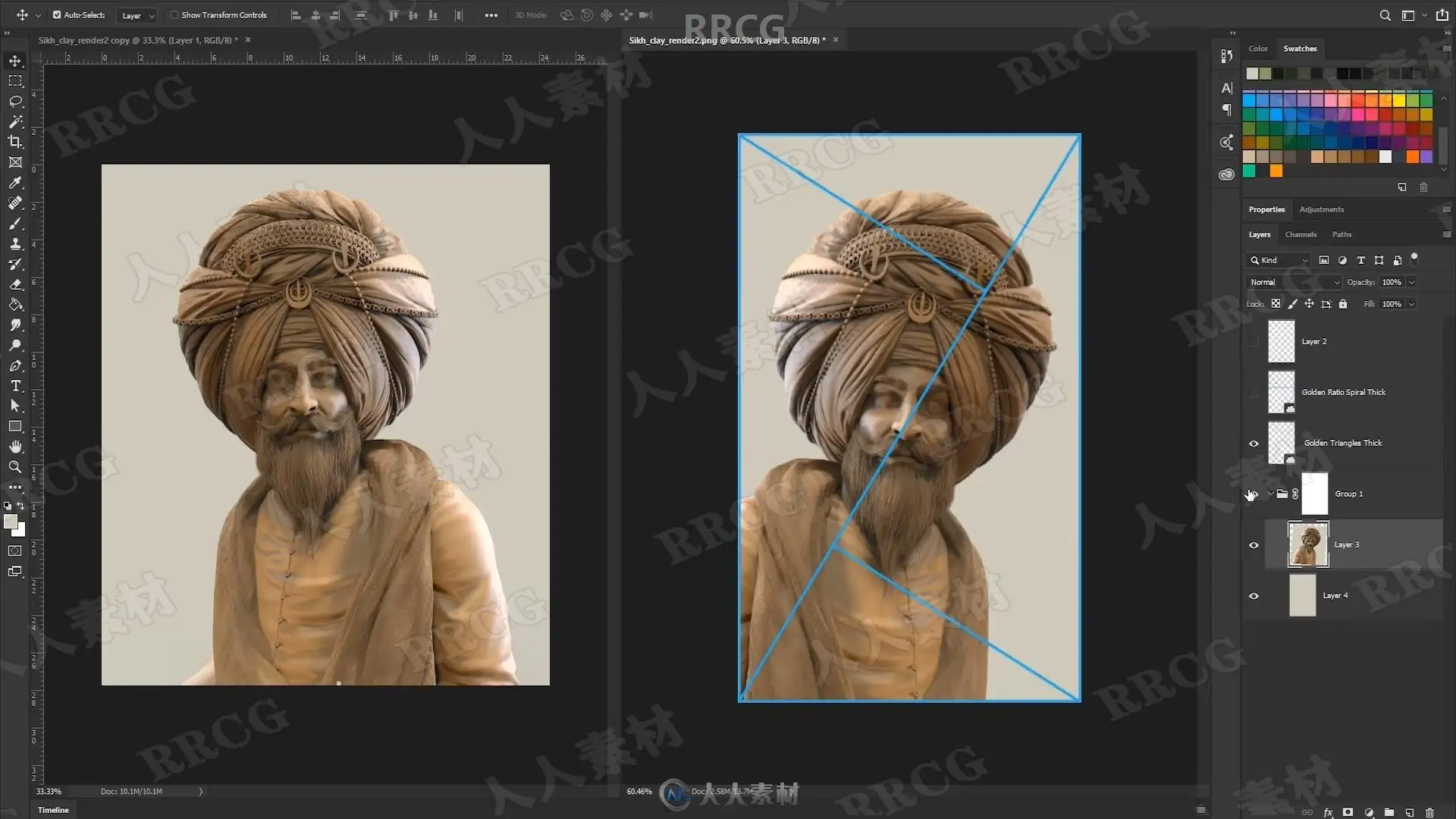This screenshot has height=819, width=1456.
Task: Show the Golden Ratio Spiral Thick layer
Action: [1254, 393]
